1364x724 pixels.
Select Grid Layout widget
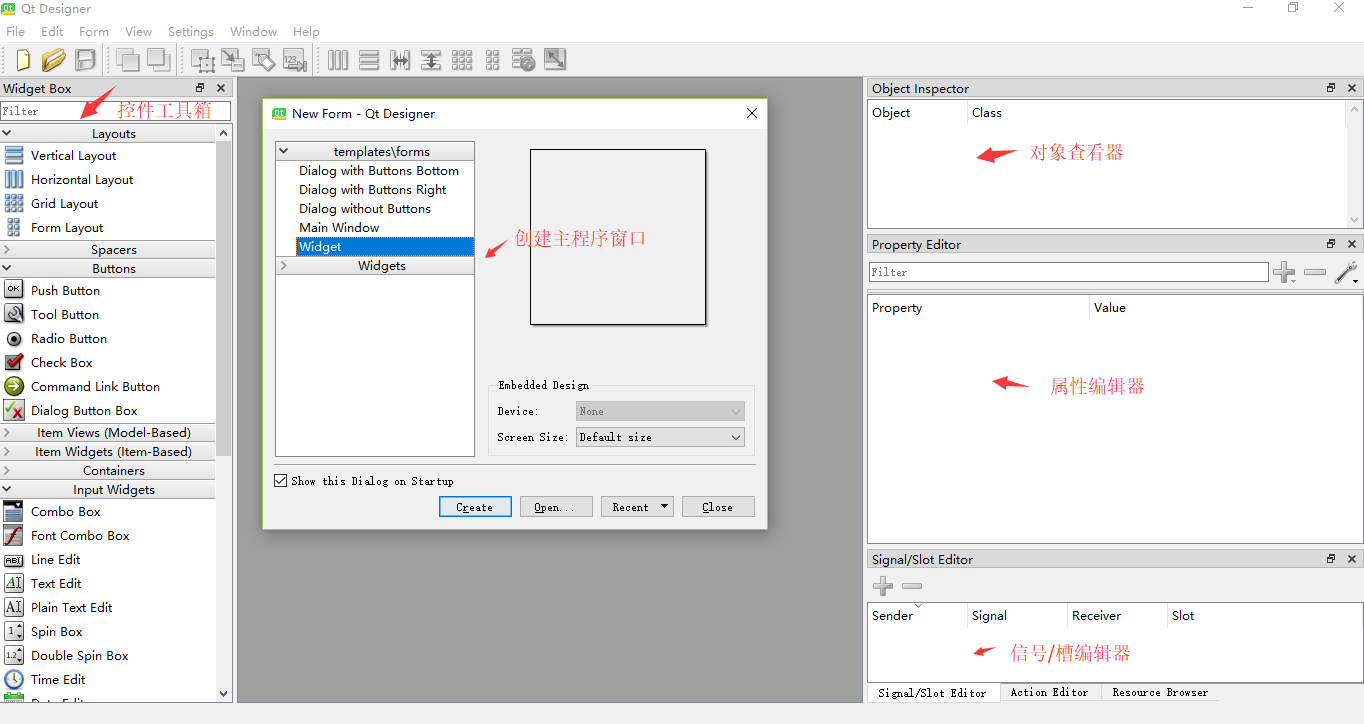click(64, 204)
